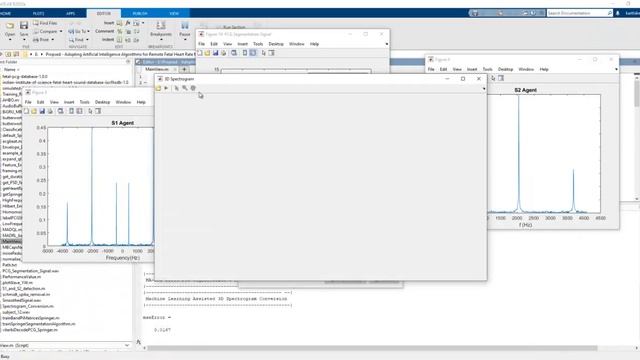The width and height of the screenshot is (640, 360).
Task: Click save icon in S1 Agent figure toolbar
Action: click(42, 111)
